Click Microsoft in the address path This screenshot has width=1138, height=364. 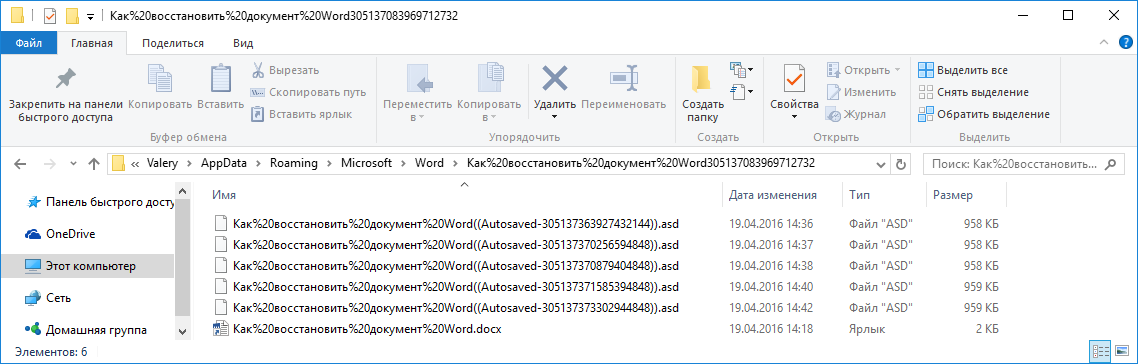(367, 163)
